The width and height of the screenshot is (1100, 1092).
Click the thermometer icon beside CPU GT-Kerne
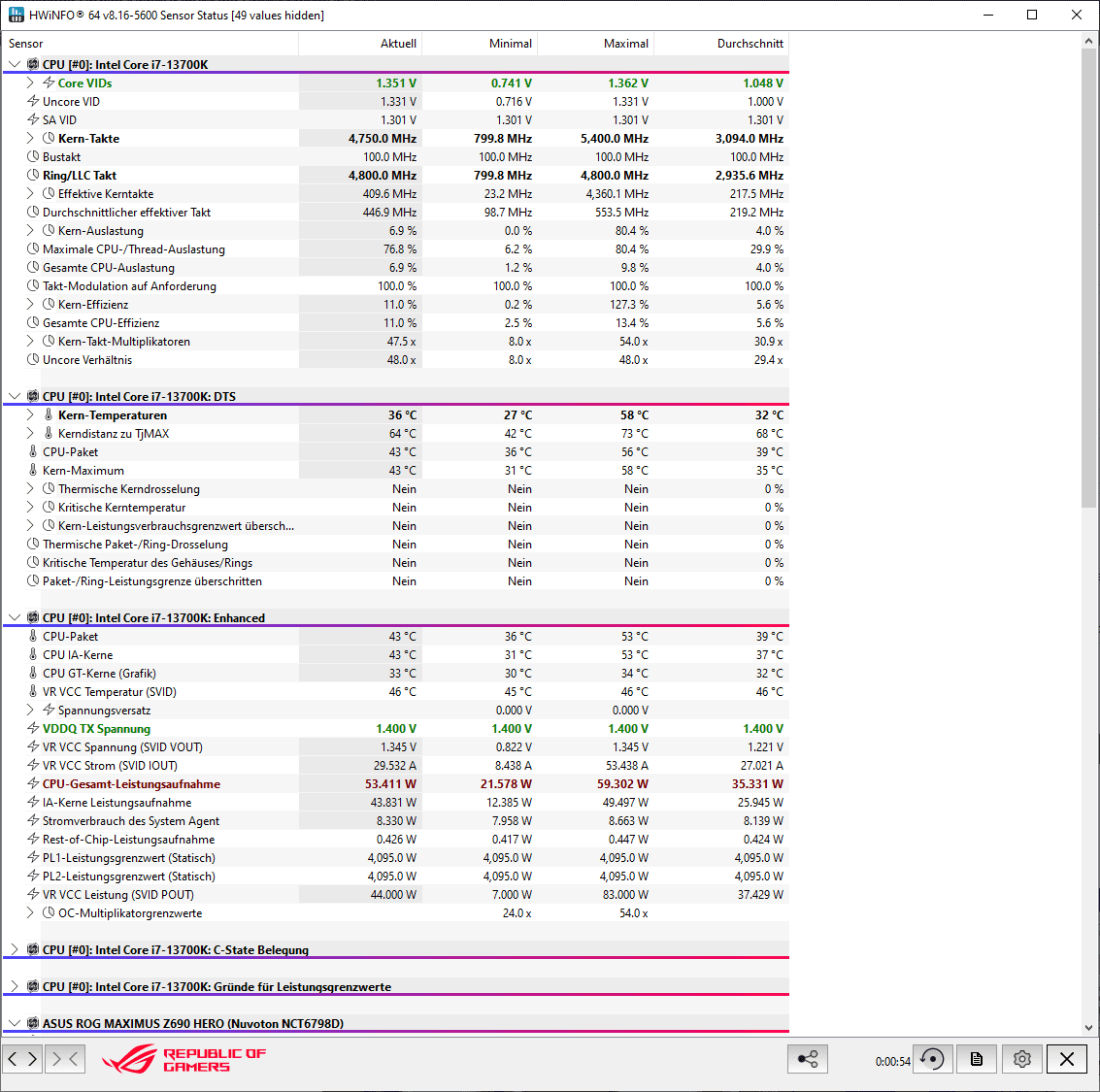33,673
